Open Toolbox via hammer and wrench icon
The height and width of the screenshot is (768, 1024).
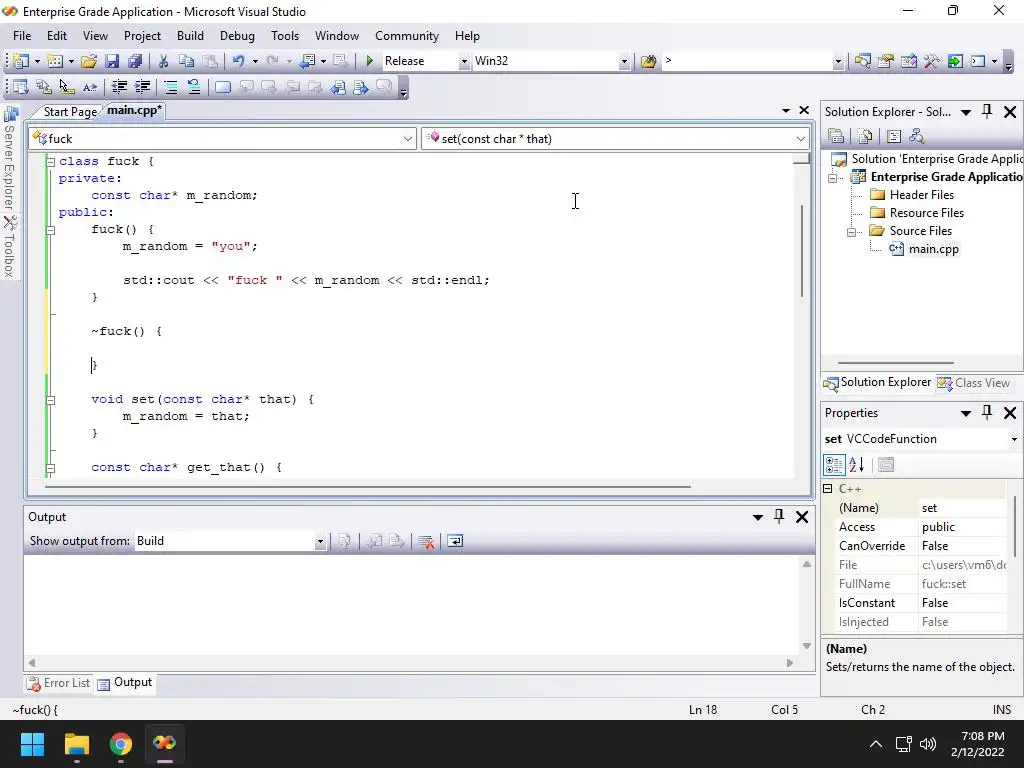[x=931, y=61]
